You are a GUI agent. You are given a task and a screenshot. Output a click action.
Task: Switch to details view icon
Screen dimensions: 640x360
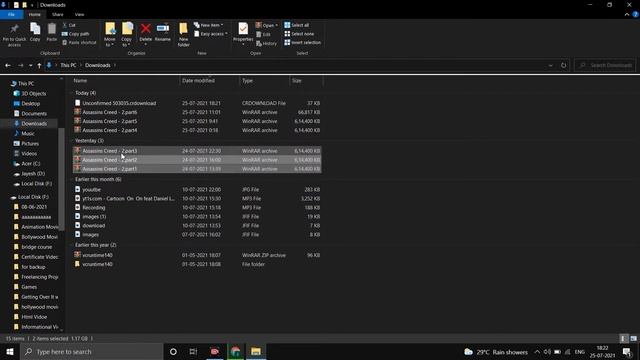click(623, 339)
